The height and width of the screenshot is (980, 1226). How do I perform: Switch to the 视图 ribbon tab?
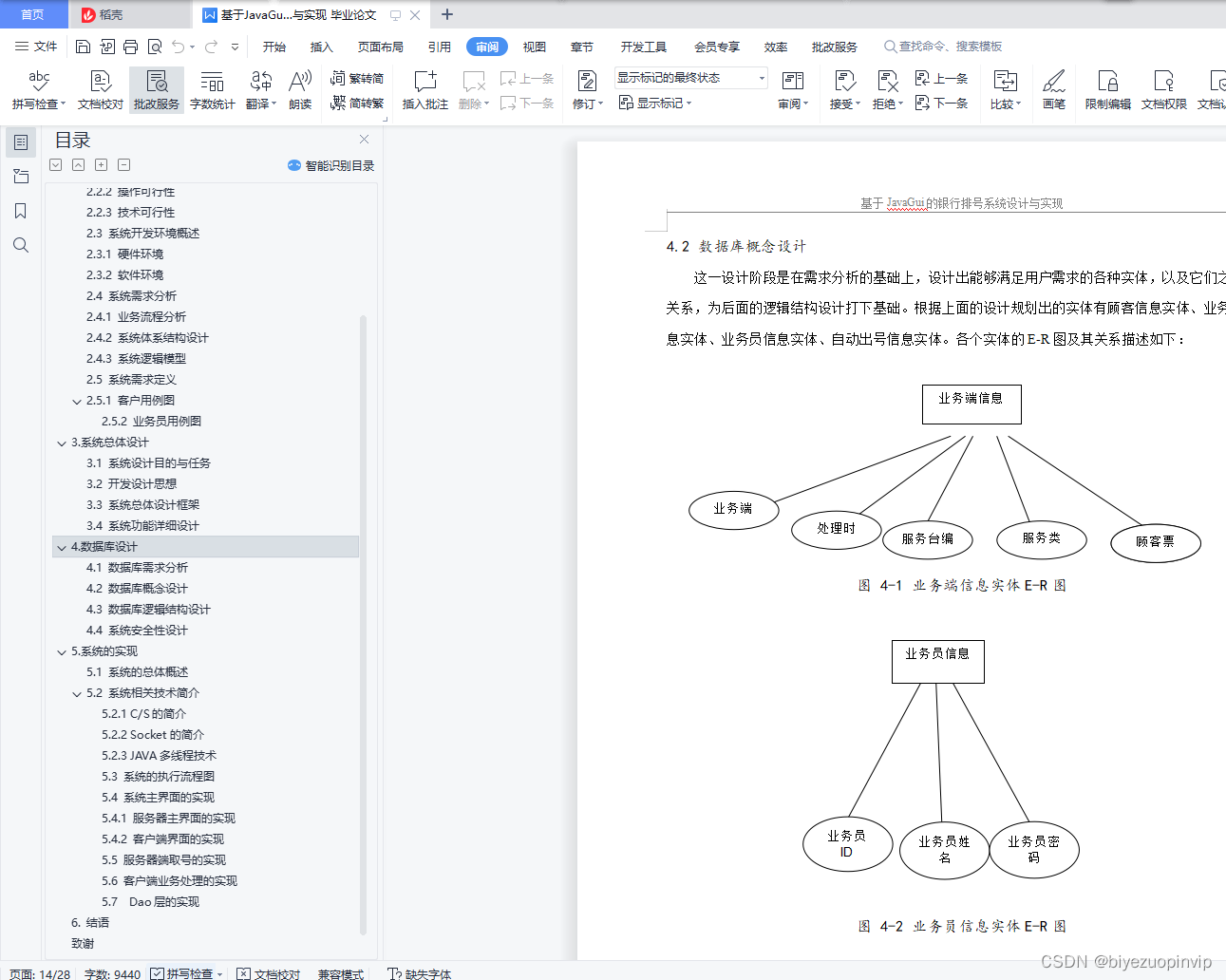(534, 46)
